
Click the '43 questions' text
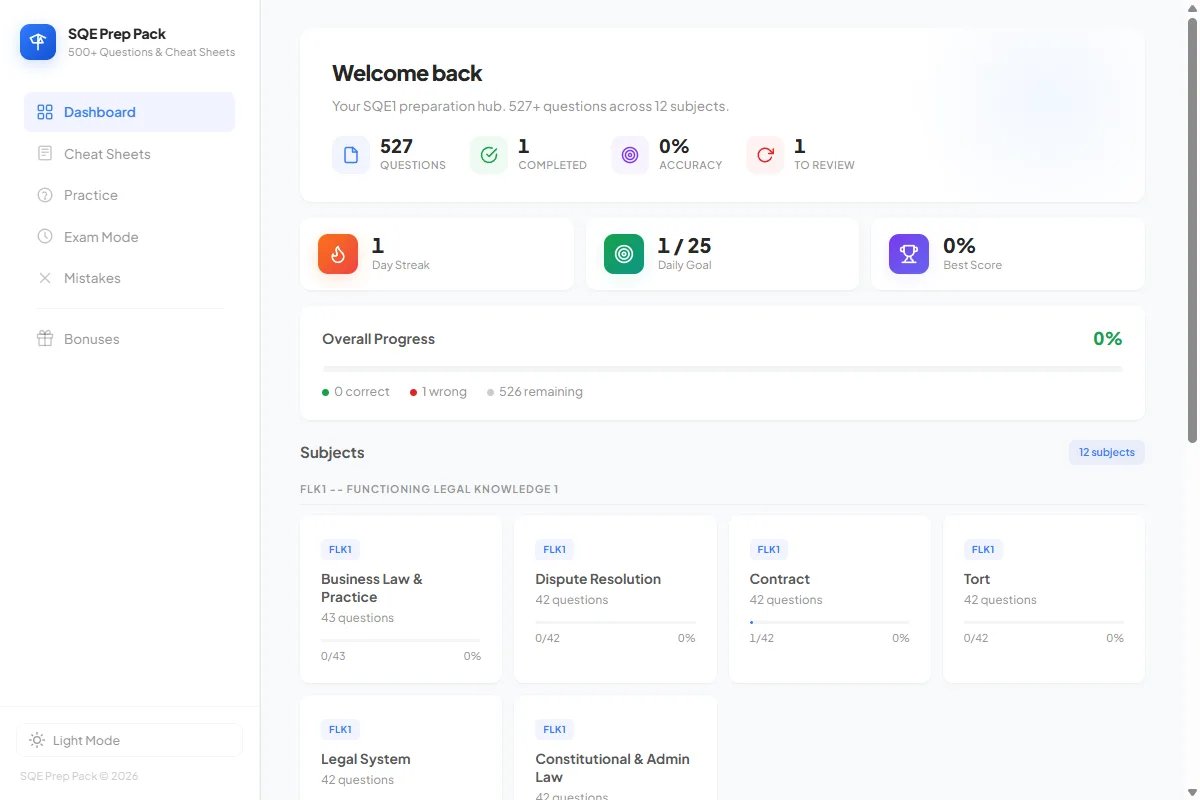357,618
